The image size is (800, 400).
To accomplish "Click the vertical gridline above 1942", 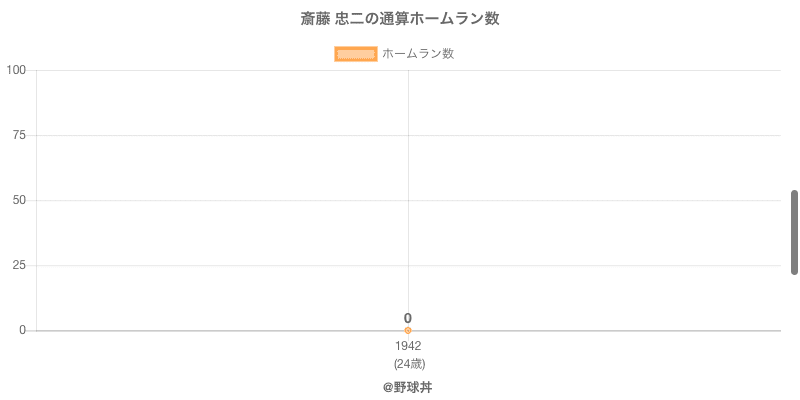I will pos(408,170).
